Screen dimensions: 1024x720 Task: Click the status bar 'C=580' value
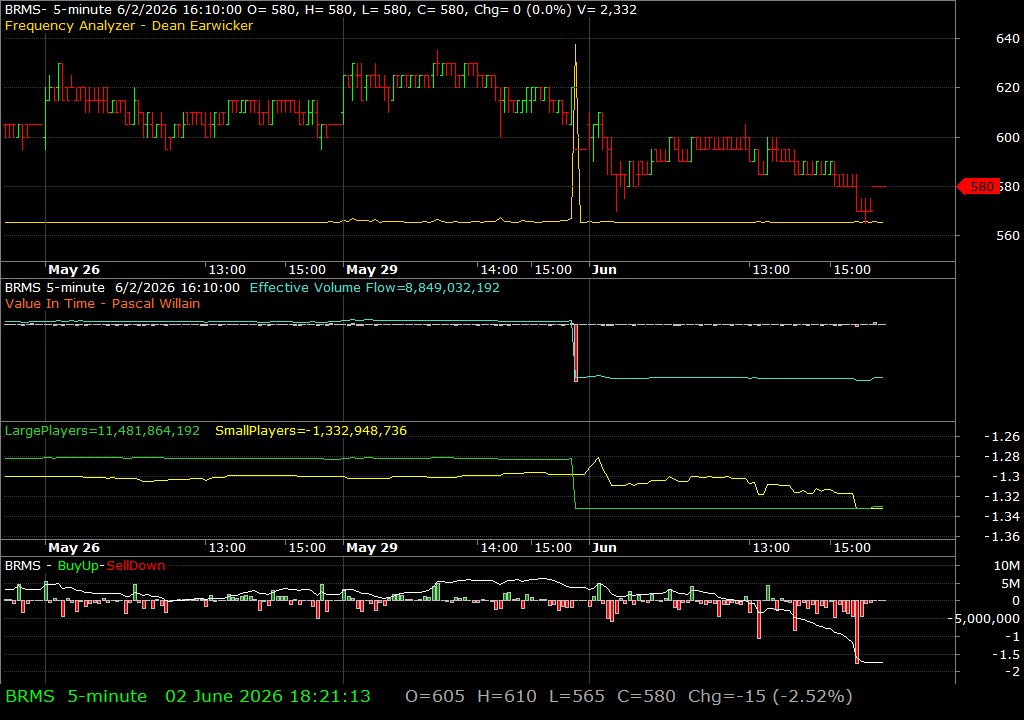click(x=647, y=696)
